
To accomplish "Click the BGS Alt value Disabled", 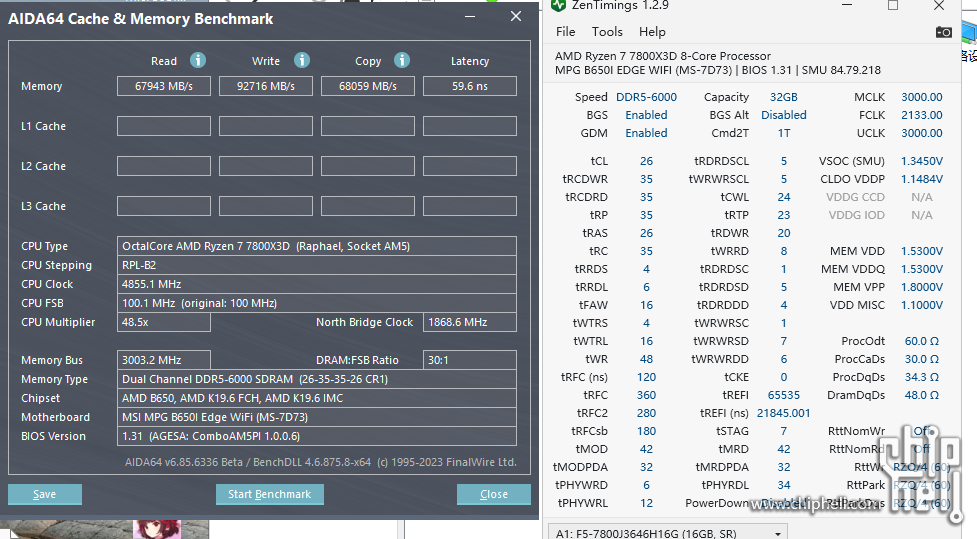I will pyautogui.click(x=784, y=115).
